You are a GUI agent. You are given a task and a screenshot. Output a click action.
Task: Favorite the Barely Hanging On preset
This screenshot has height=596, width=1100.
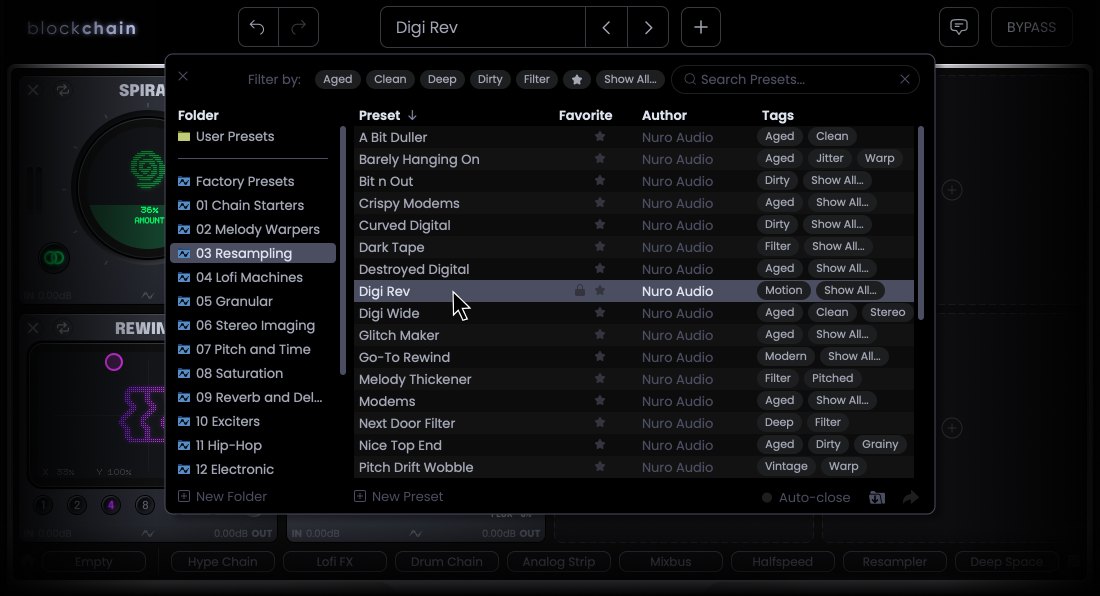[x=600, y=158]
